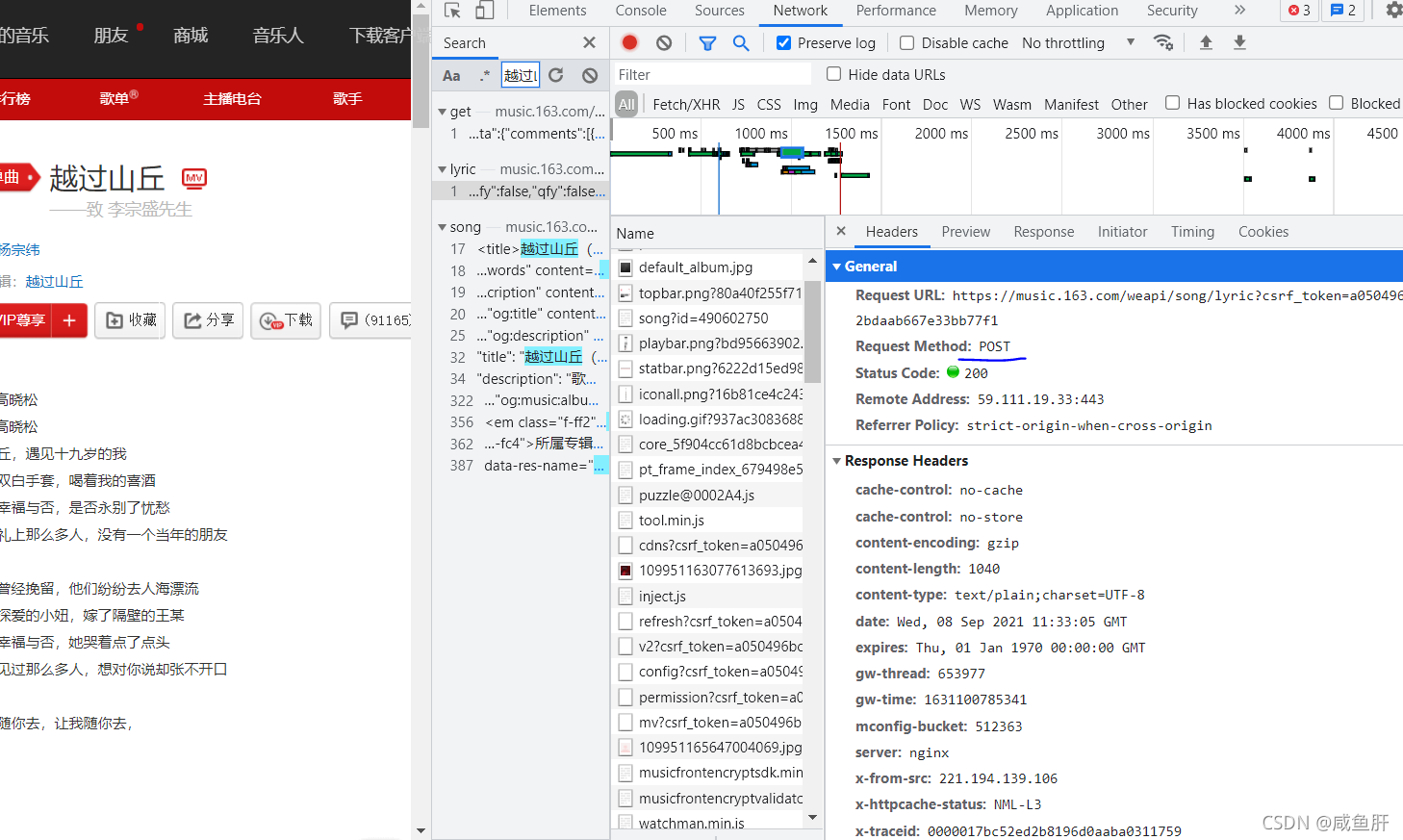This screenshot has height=840, width=1403.
Task: Open the messages counter badge showing 2
Action: point(1343,11)
